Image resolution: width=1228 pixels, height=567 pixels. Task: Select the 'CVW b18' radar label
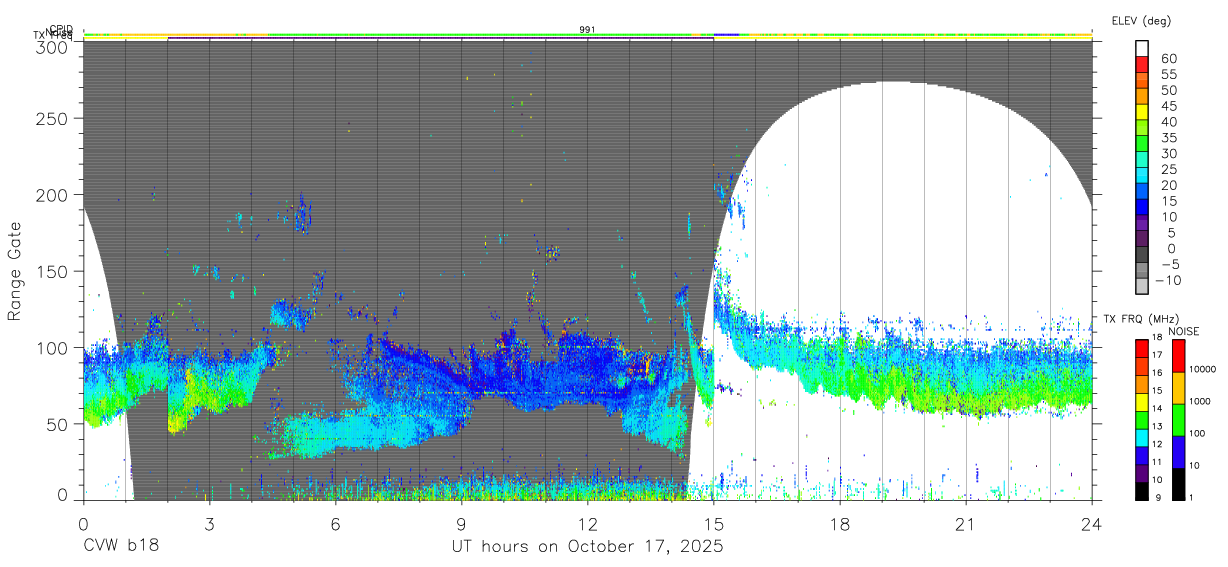pos(121,547)
